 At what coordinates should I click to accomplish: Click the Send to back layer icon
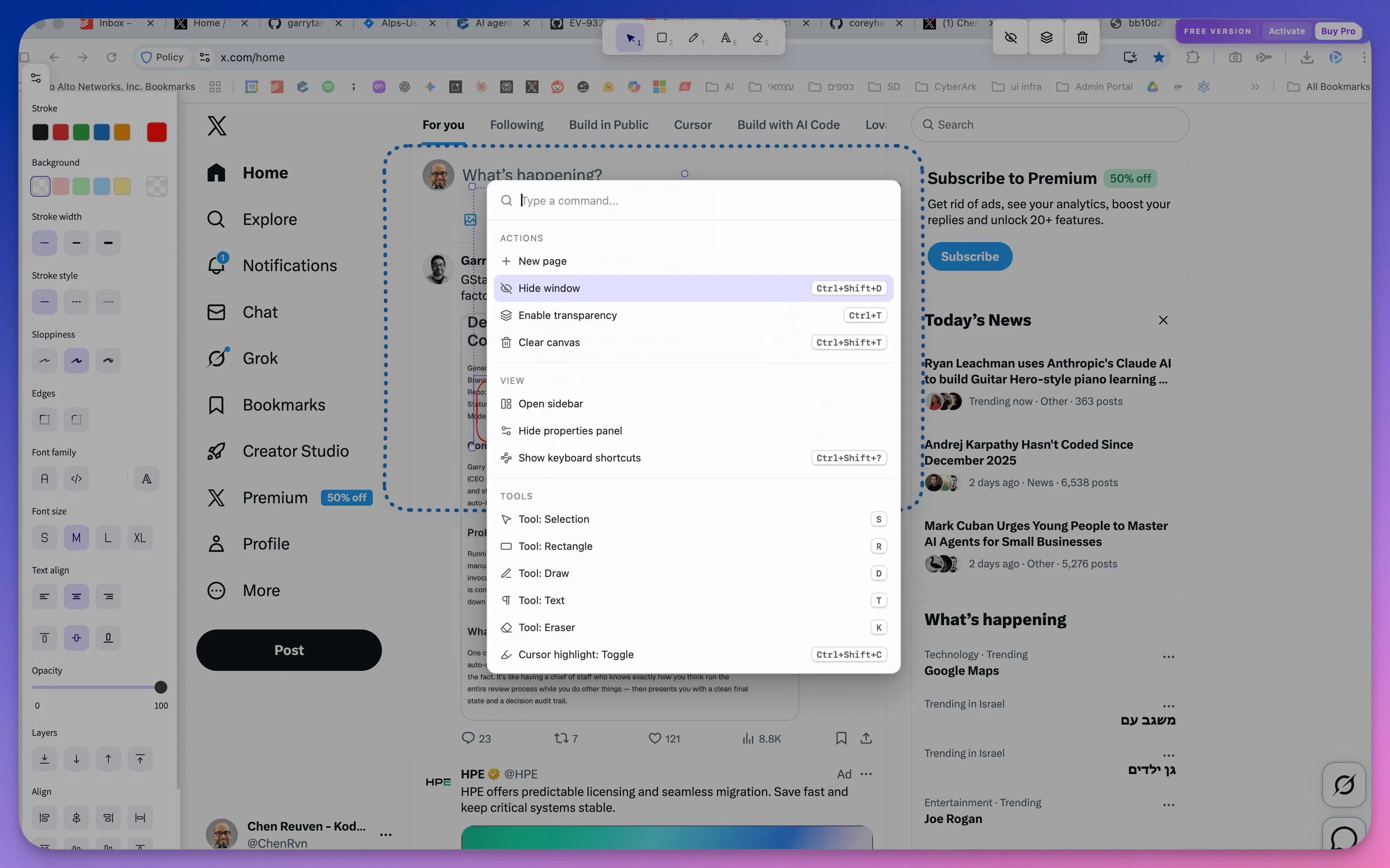44,759
